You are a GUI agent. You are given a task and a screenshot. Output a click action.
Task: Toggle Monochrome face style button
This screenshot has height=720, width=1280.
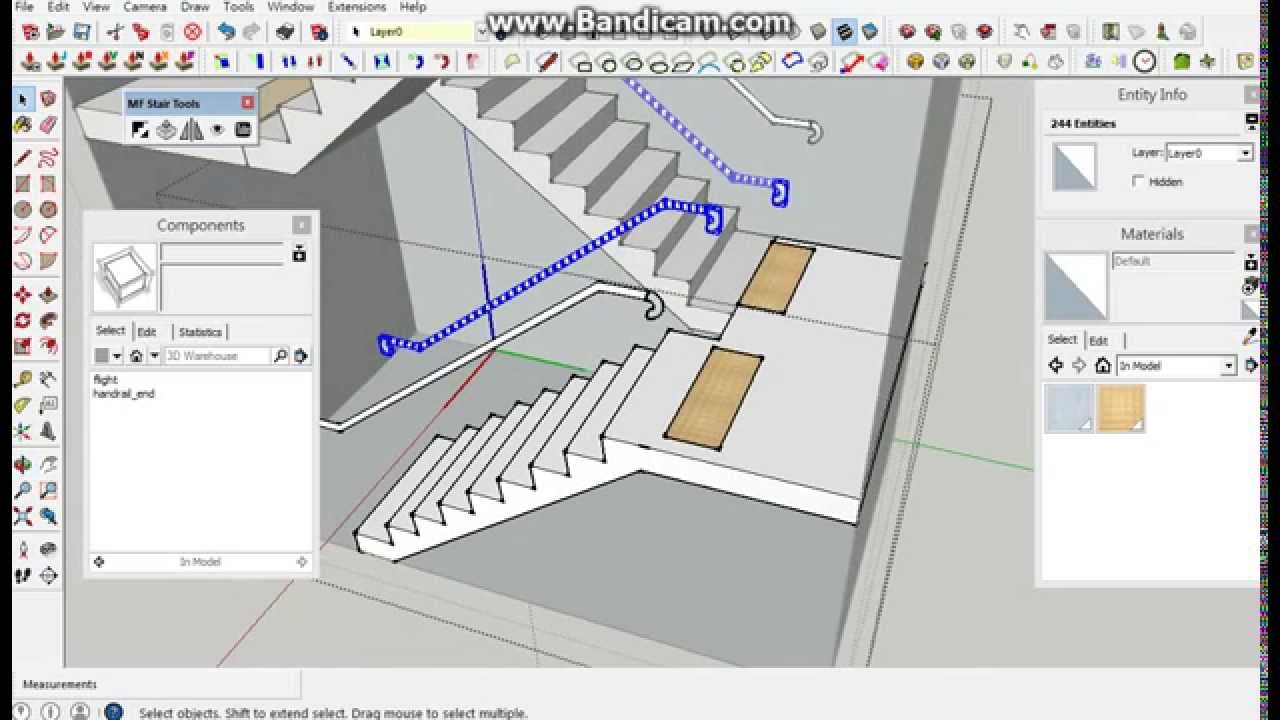coord(870,32)
